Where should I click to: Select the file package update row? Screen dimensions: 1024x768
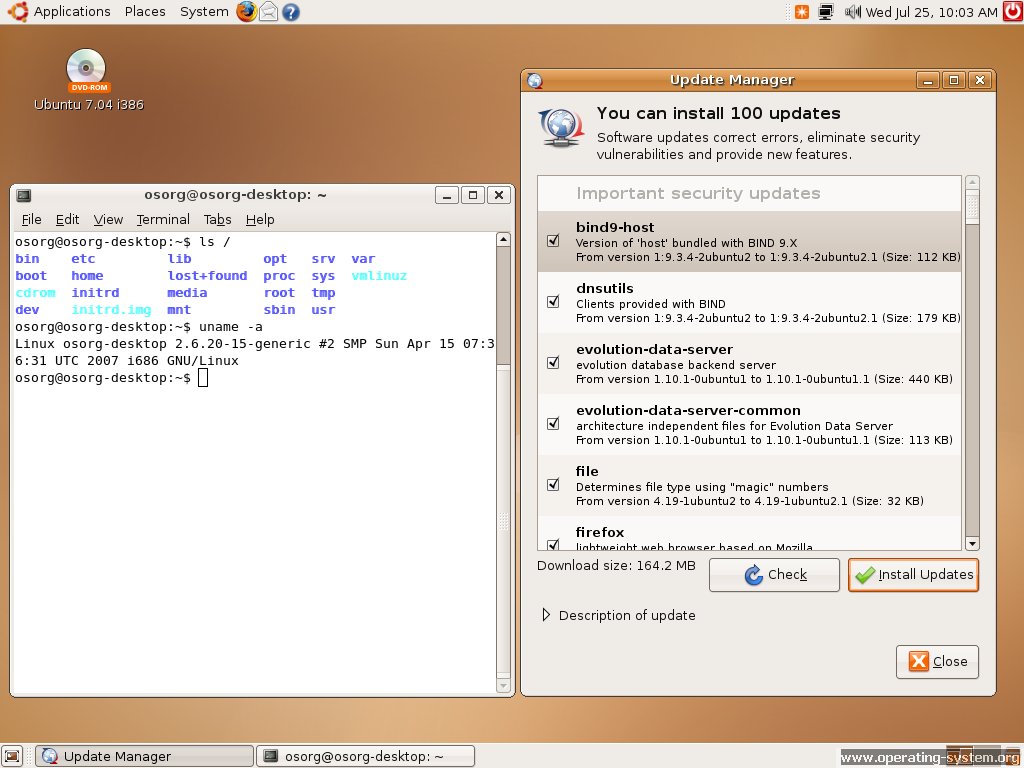click(x=749, y=485)
